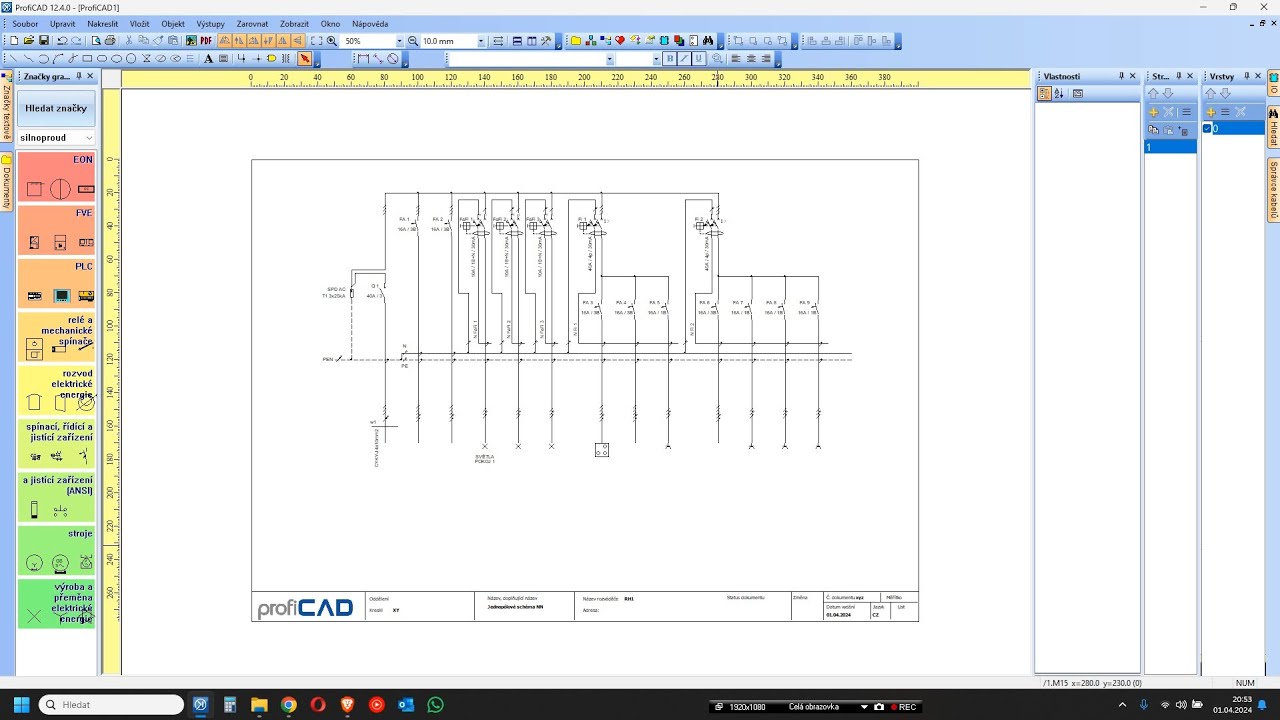Open the Značky textové side tab
Screen dimensions: 1280x720
coord(6,106)
